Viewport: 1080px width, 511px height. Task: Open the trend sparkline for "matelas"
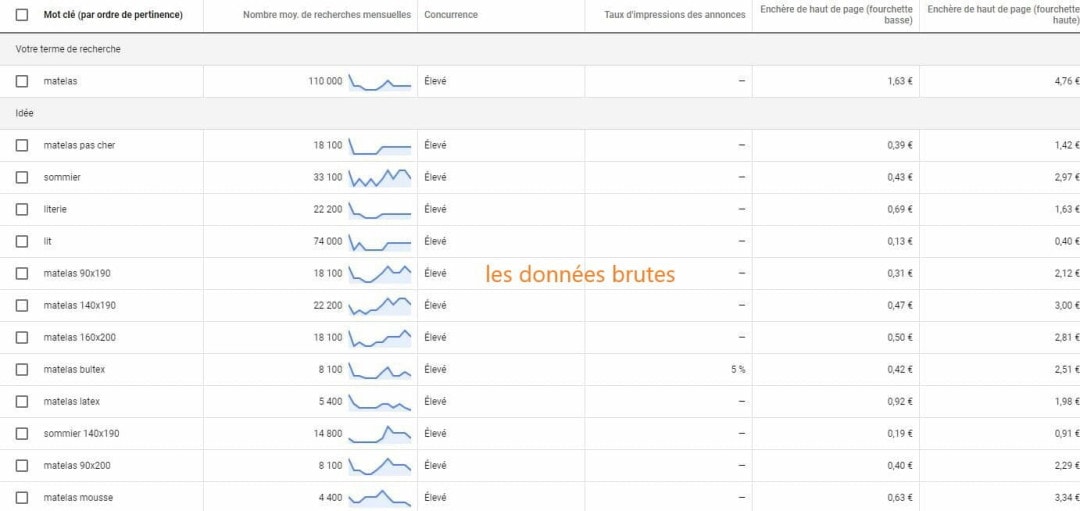coord(380,82)
